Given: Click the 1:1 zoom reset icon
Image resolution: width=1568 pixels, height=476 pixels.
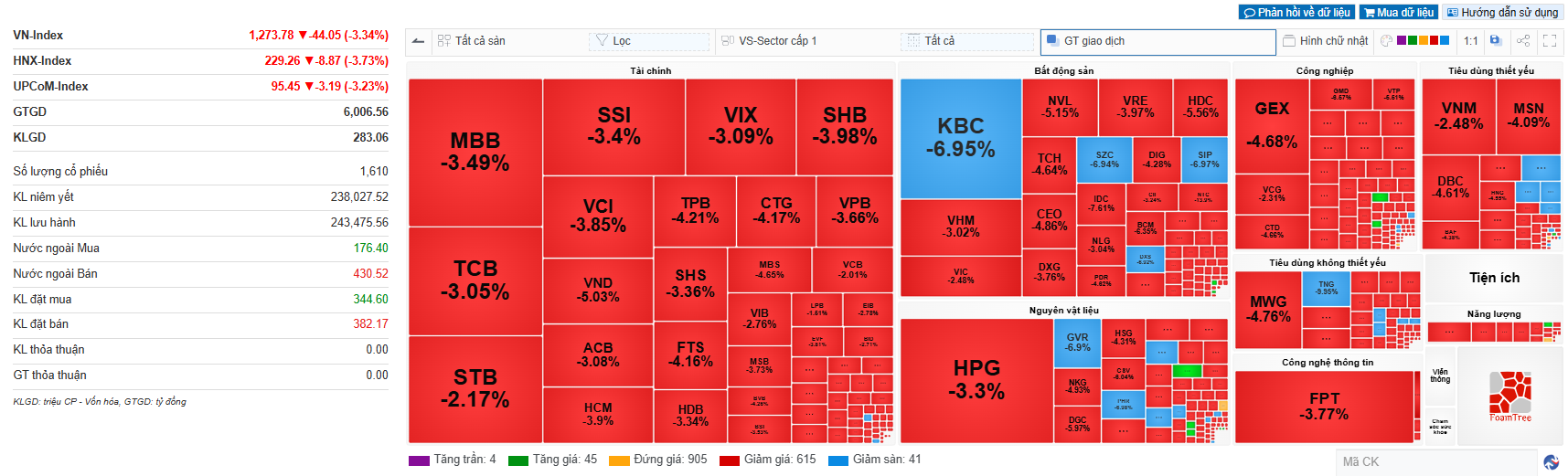Looking at the screenshot, I should coord(1470,40).
